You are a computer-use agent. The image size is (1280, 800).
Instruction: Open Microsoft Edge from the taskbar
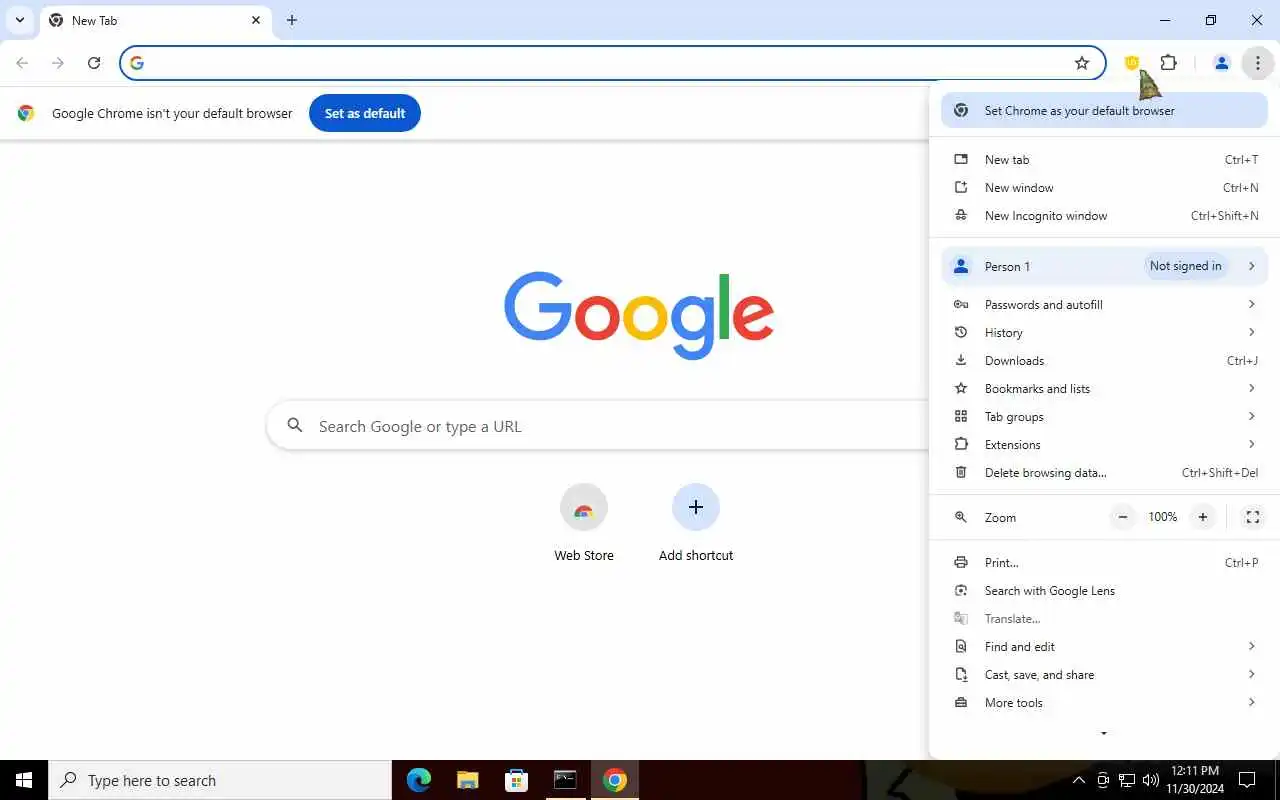tap(418, 780)
